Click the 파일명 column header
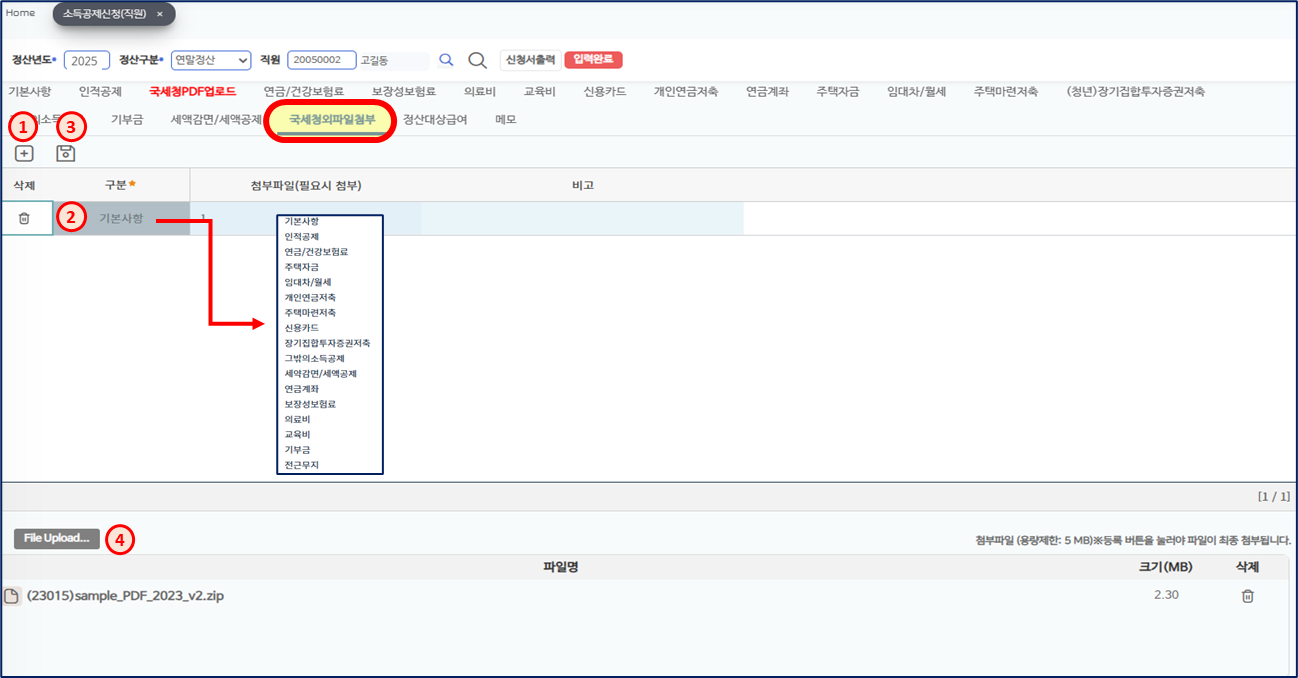The image size is (1298, 678). (x=560, y=567)
